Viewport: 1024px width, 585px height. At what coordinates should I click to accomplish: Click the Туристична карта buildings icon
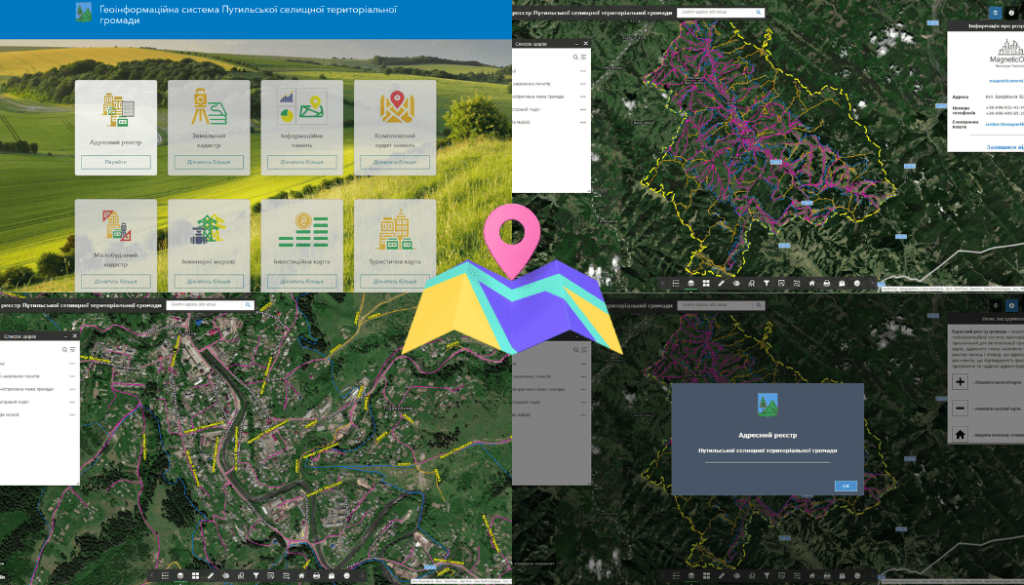tap(395, 230)
